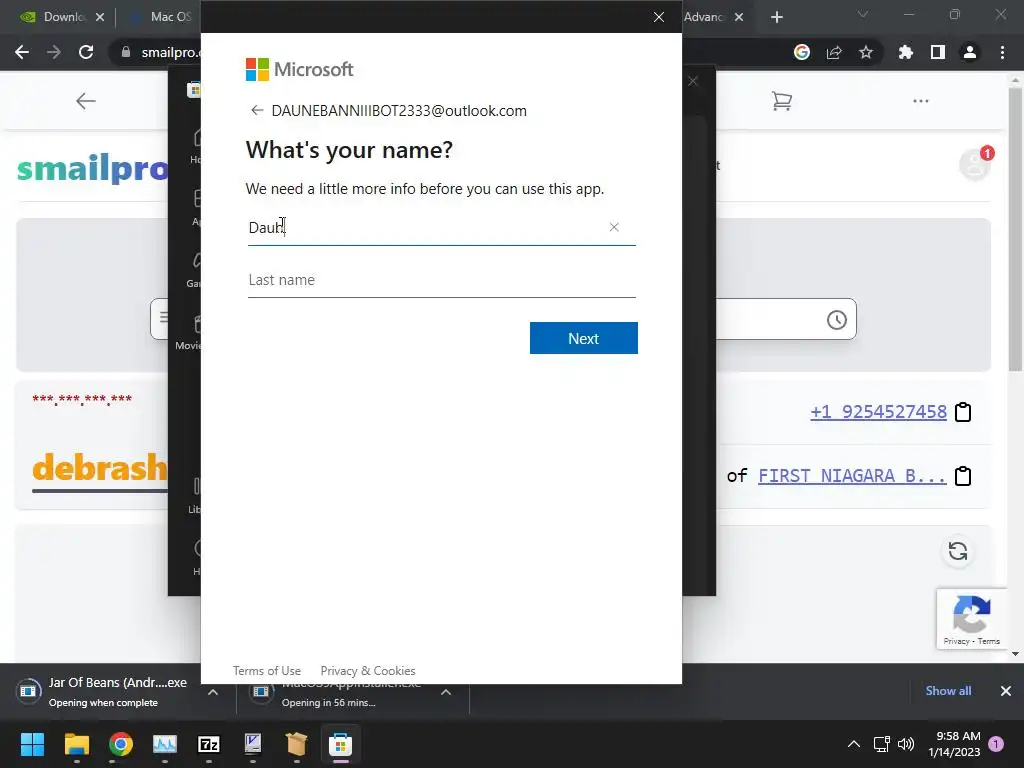Click page scrollbar on smailpro
Viewport: 1024px width, 768px height.
pyautogui.click(x=1016, y=229)
